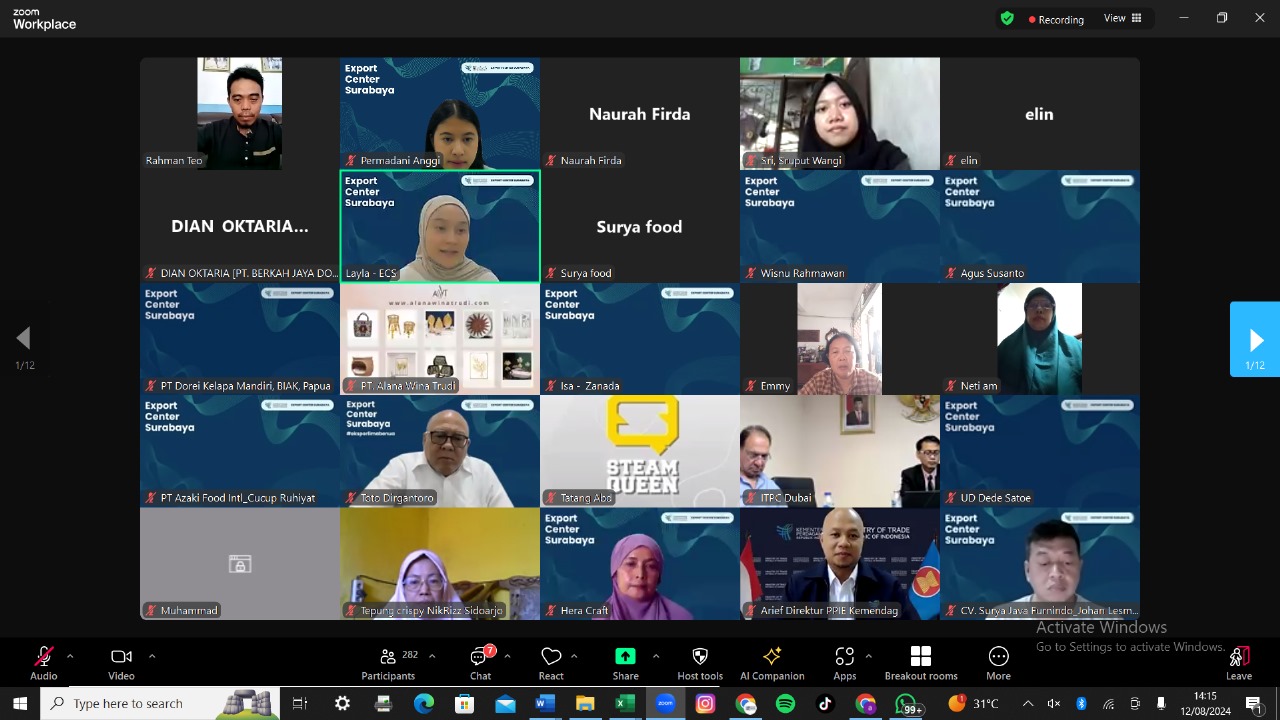Select Neti am video tile
This screenshot has width=1280, height=720.
pos(1040,339)
